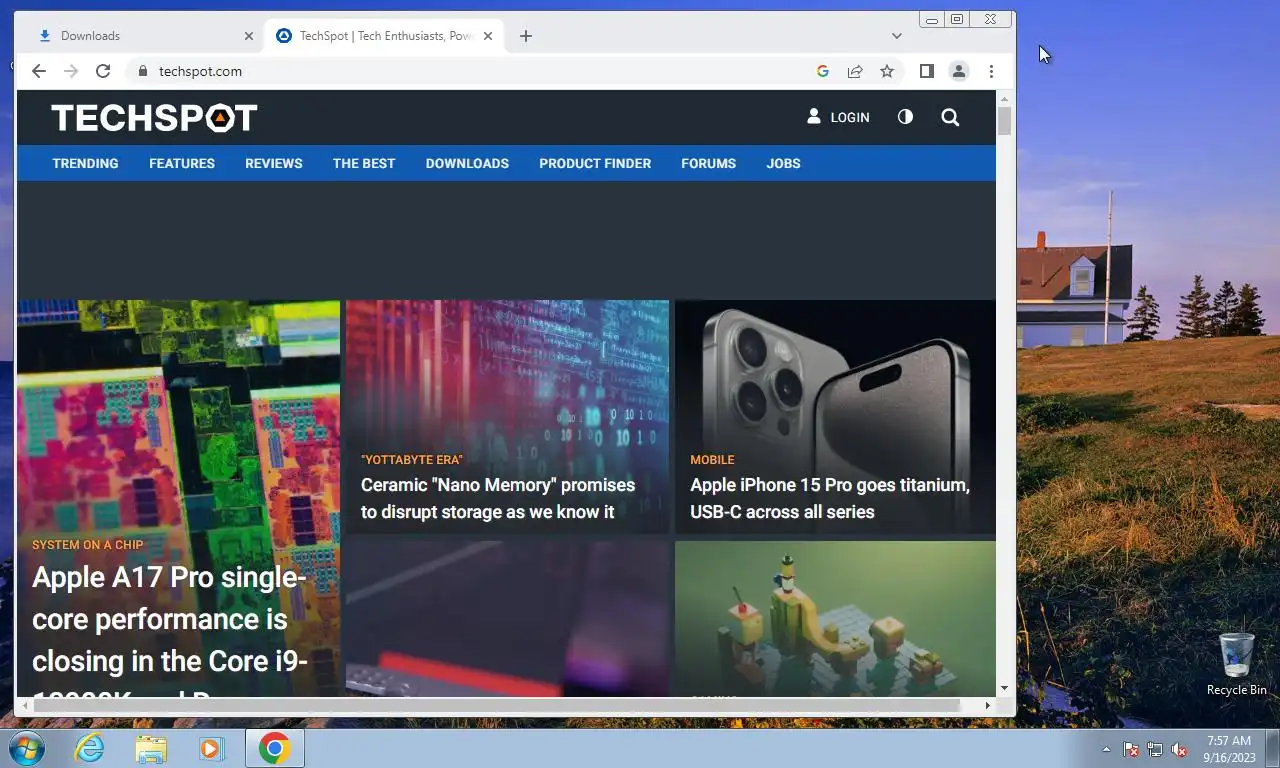The height and width of the screenshot is (768, 1280).
Task: Click the TechSpot logo
Action: pyautogui.click(x=154, y=118)
